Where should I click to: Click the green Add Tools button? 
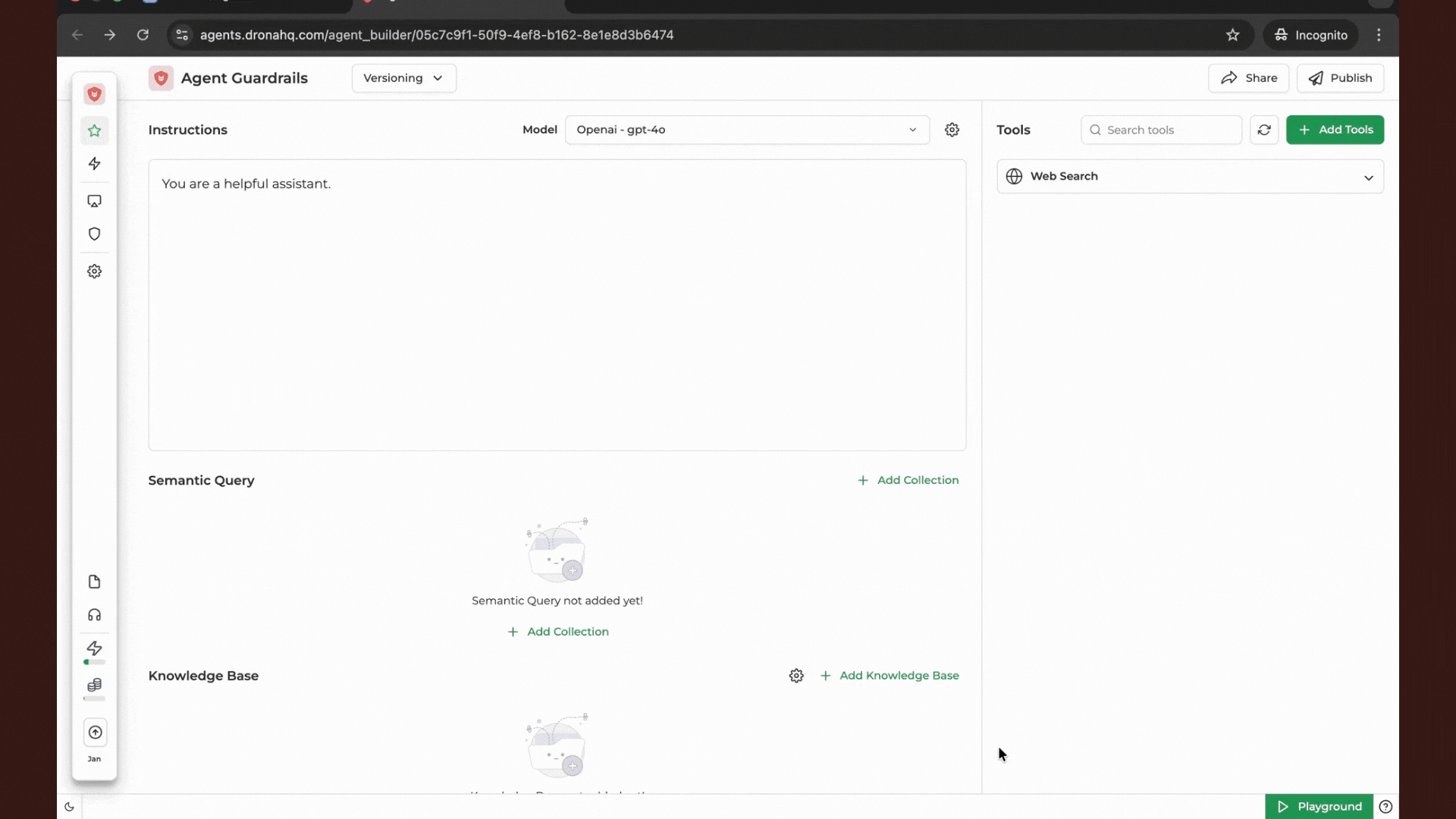(1335, 130)
